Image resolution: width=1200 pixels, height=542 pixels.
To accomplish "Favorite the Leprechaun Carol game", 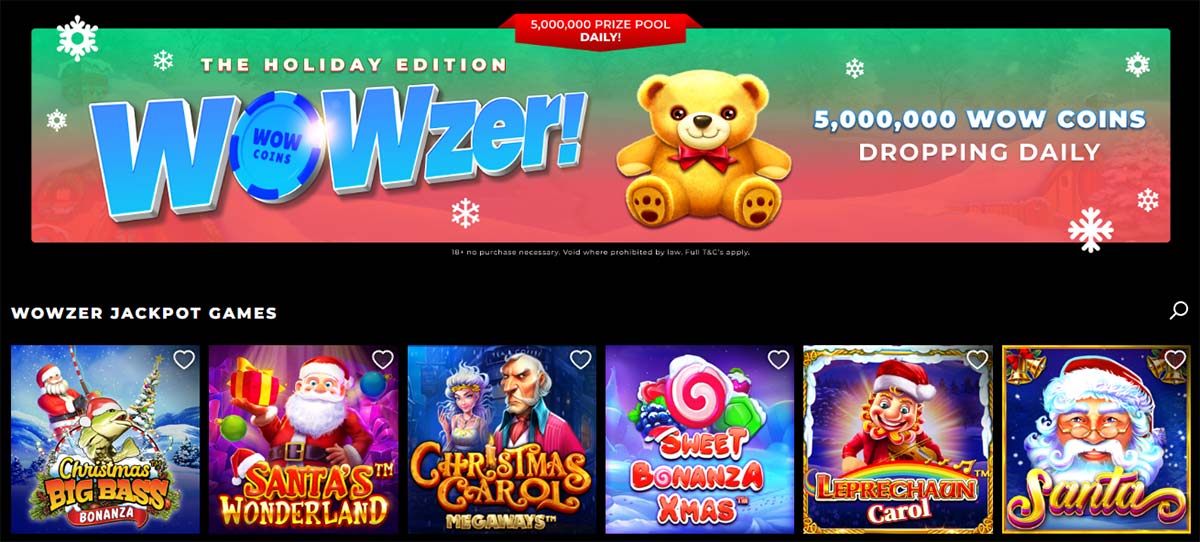I will point(977,360).
